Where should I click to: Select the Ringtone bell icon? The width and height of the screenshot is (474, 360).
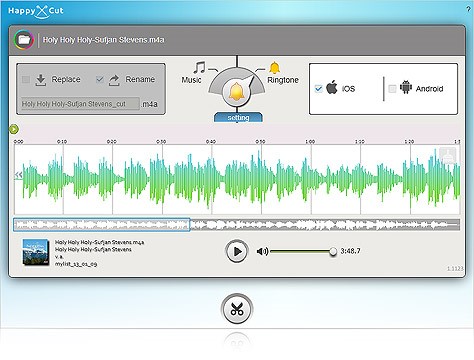(274, 68)
